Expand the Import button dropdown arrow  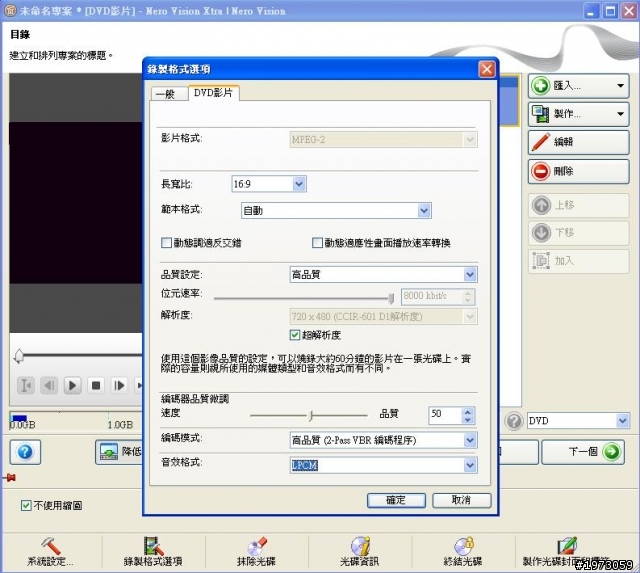[620, 86]
